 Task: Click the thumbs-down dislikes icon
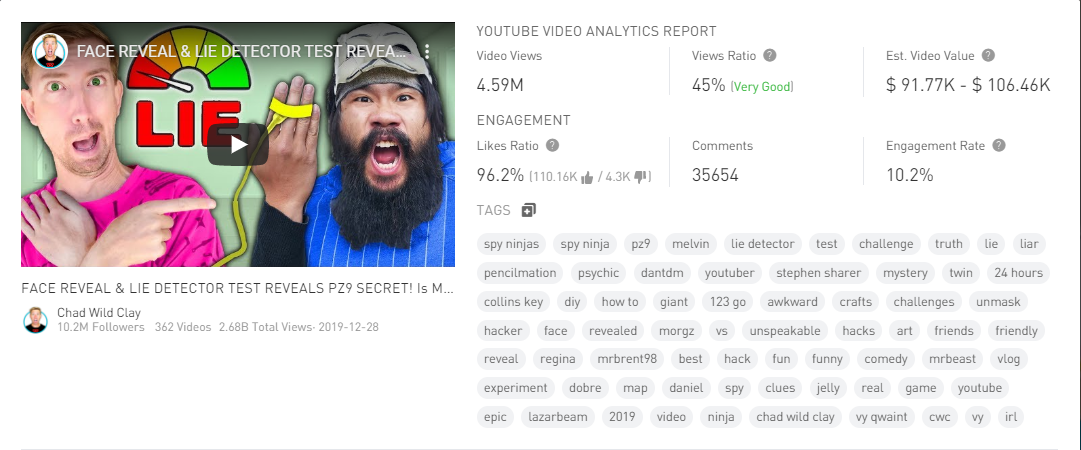pyautogui.click(x=640, y=177)
